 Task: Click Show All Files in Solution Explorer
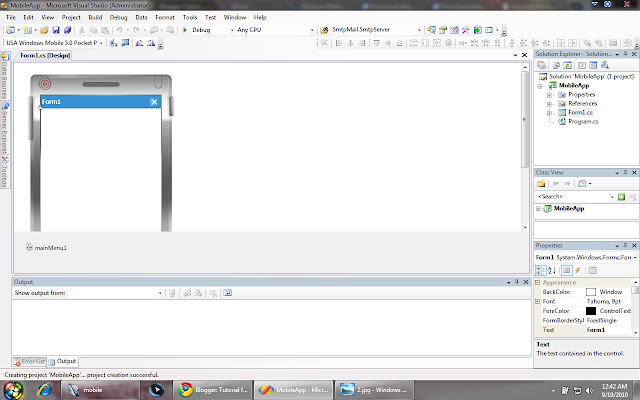pyautogui.click(x=556, y=65)
